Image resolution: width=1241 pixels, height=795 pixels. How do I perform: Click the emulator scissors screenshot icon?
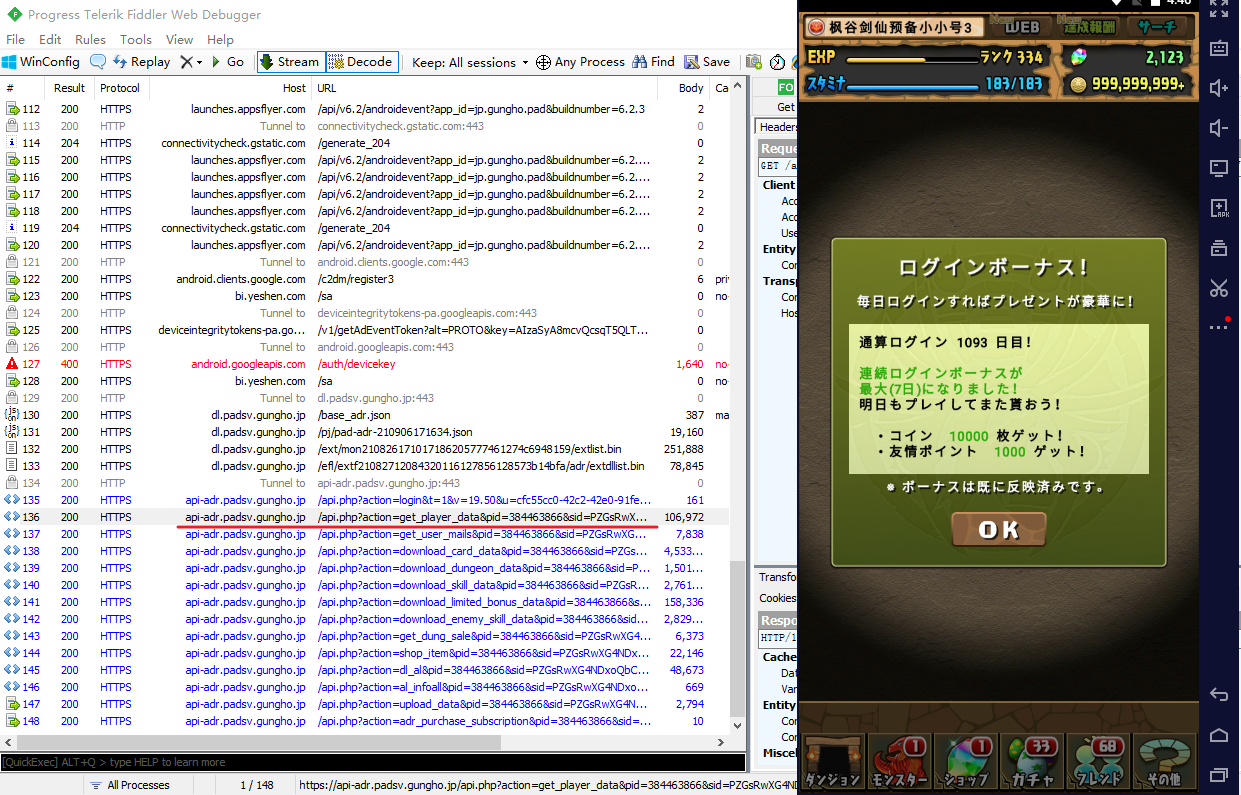[x=1218, y=289]
